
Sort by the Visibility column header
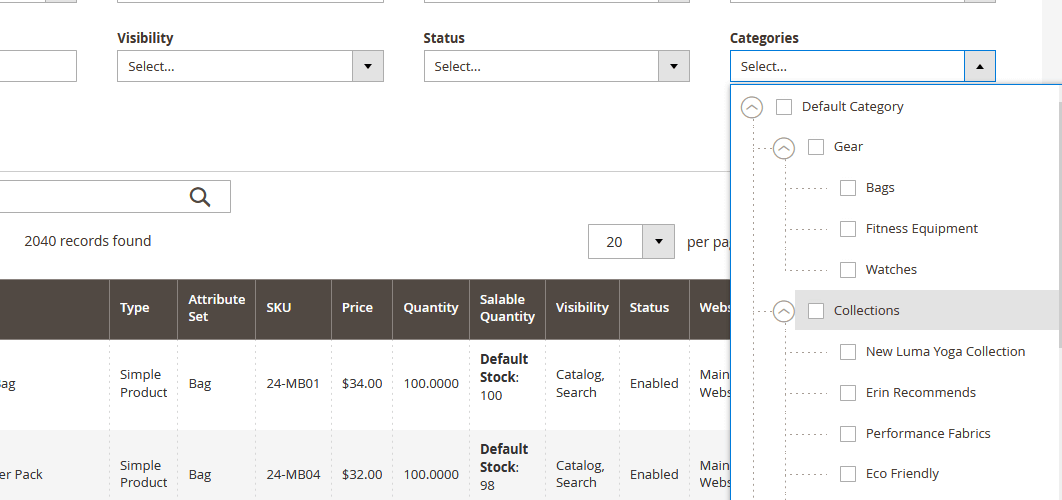pyautogui.click(x=582, y=308)
